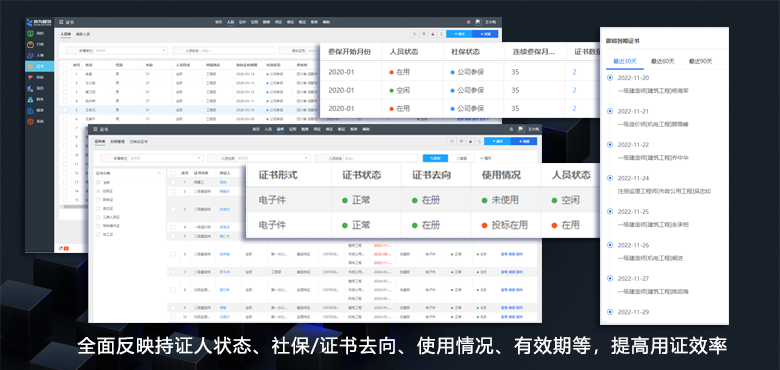Viewport: 780px width, 370px height.
Task: Tick header select-all checkbox in back 人员 table
Action: point(65,65)
